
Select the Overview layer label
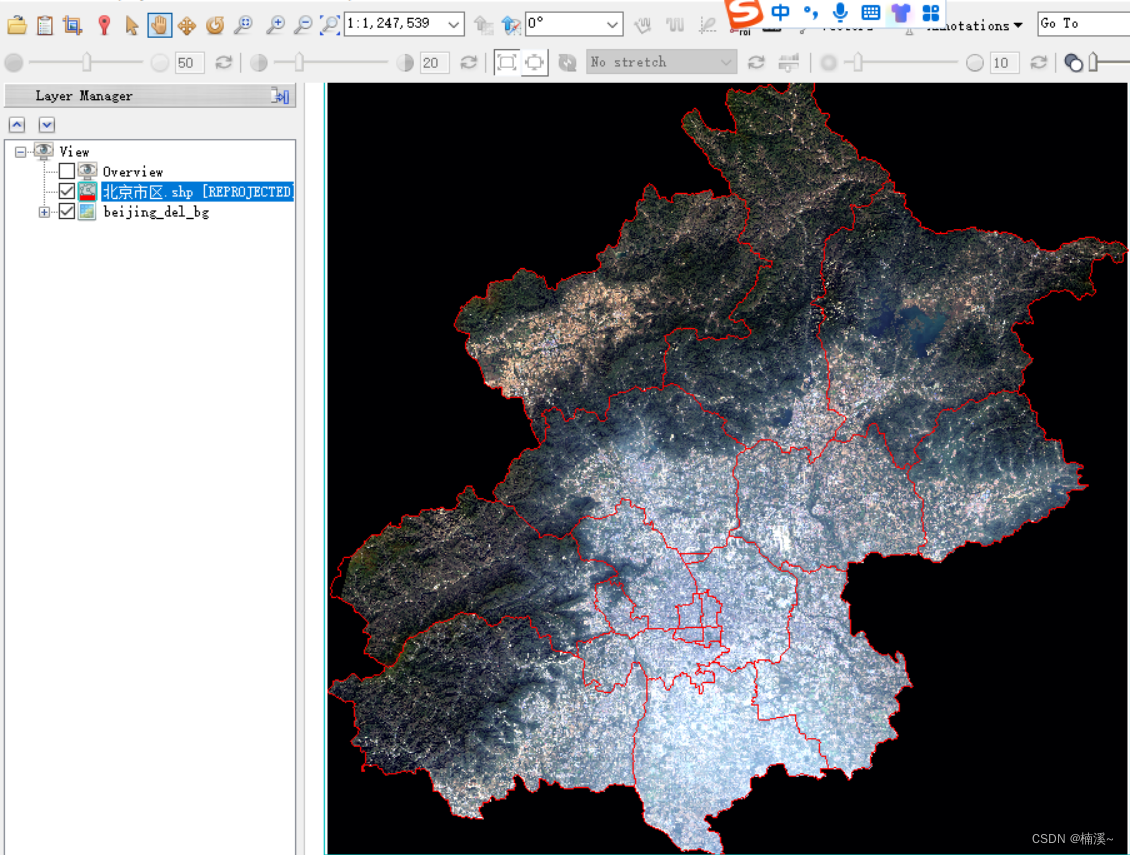point(133,172)
